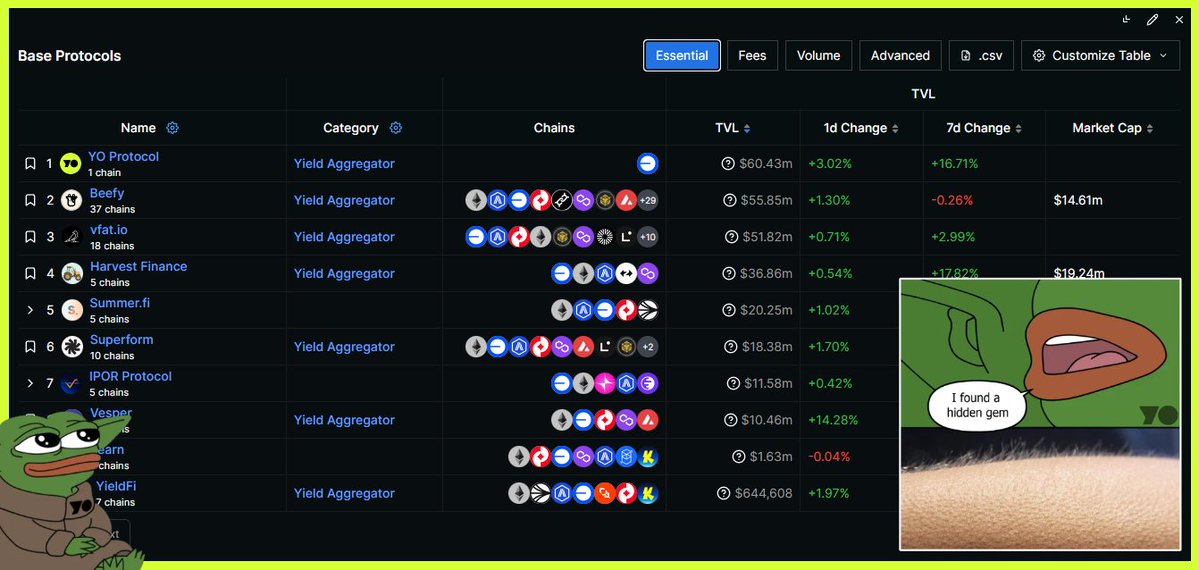Show Beefy's +29 more chains badge

click(x=648, y=200)
